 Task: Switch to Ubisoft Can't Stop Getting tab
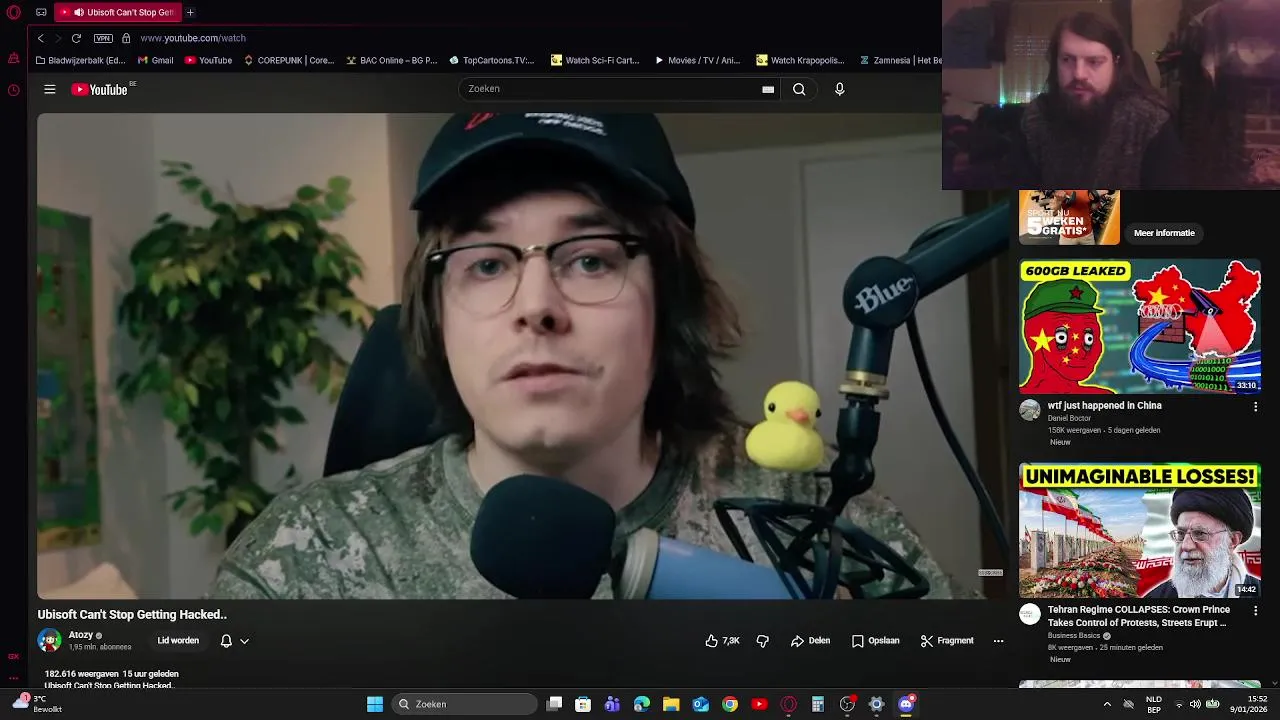coord(118,13)
